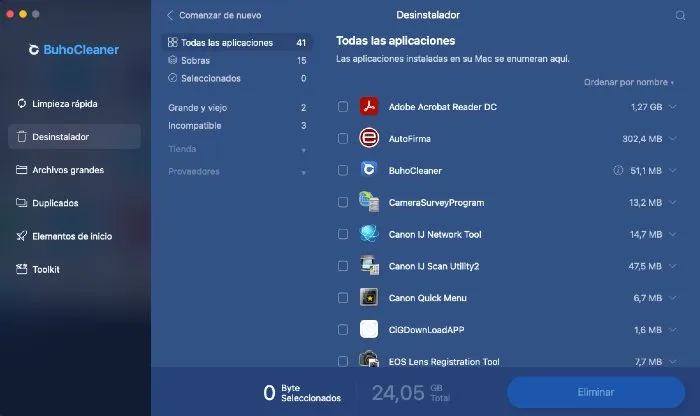Tick the CiGDownLoadAPP checkbox

(x=343, y=329)
